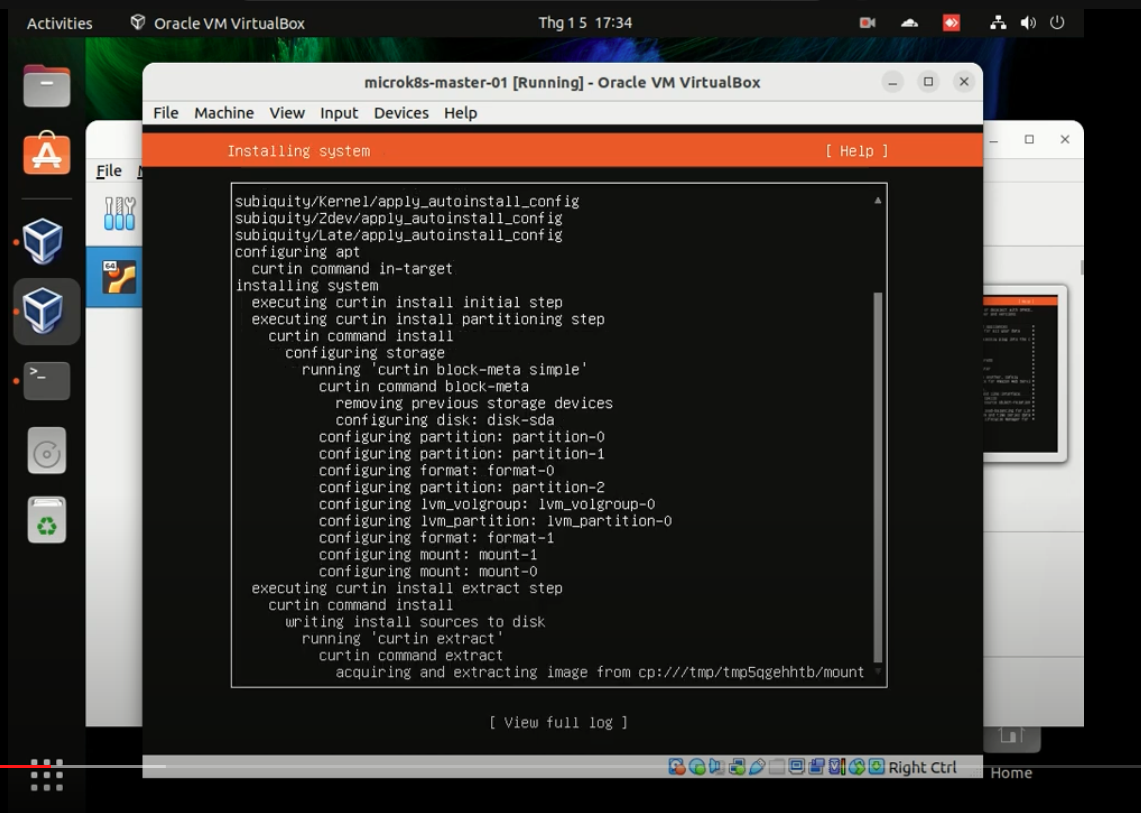Open the Input menu in the VirtualBox window
1141x813 pixels.
(x=338, y=113)
